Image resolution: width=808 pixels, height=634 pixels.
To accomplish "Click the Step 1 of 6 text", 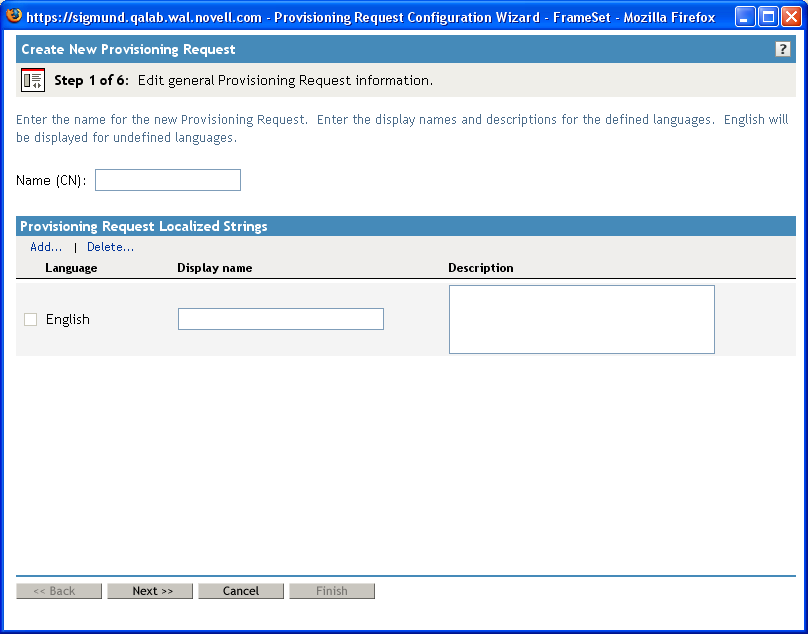I will click(x=91, y=80).
